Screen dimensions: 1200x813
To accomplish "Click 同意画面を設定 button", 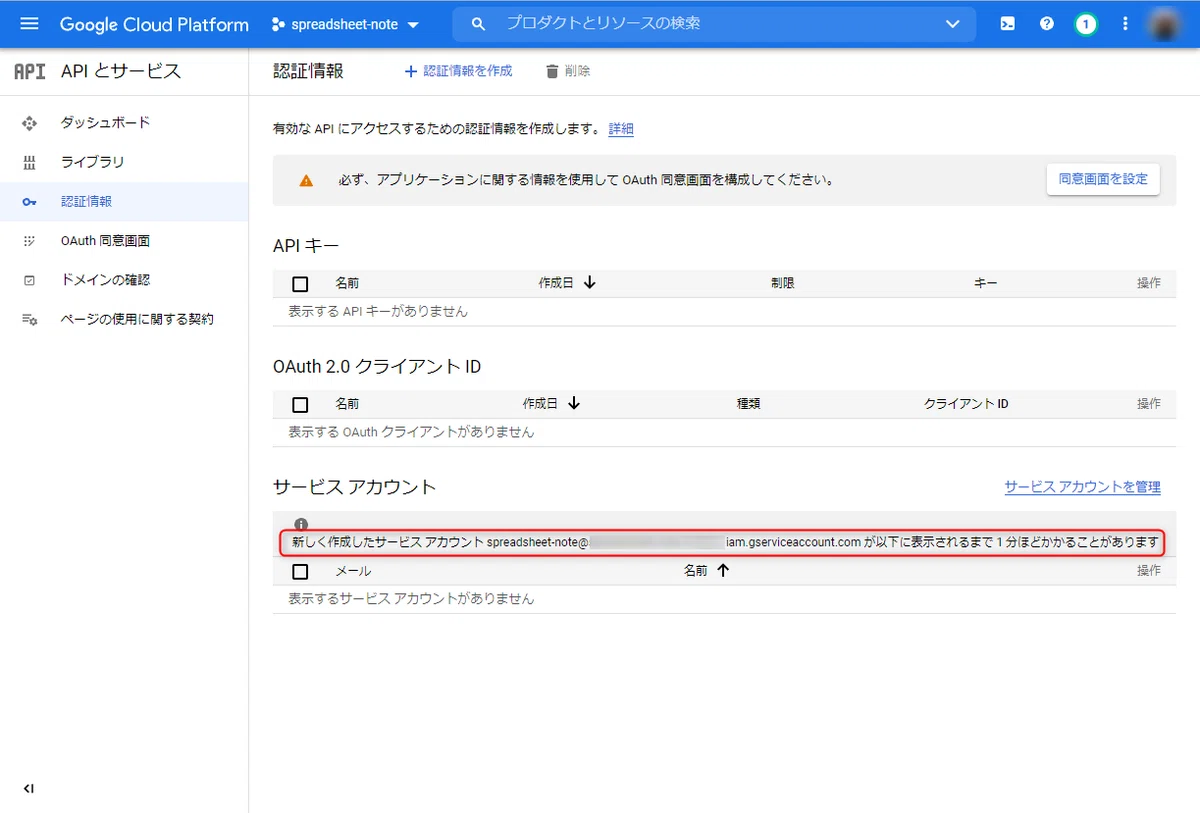I will (x=1103, y=180).
